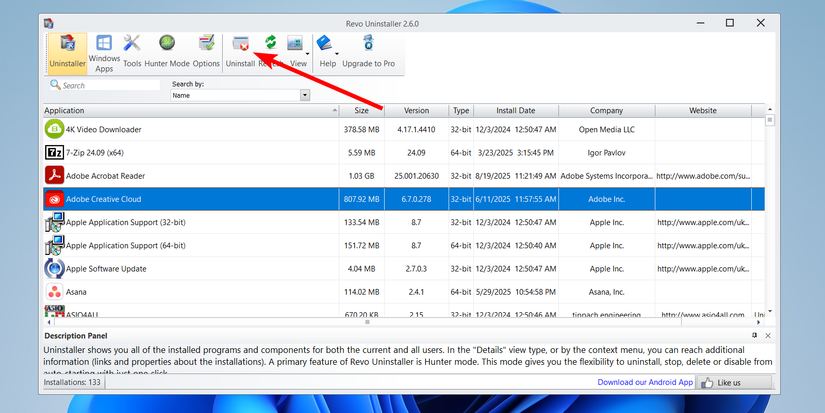The height and width of the screenshot is (413, 825).
Task: Click version 6.7.0.278 cell
Action: pos(416,199)
